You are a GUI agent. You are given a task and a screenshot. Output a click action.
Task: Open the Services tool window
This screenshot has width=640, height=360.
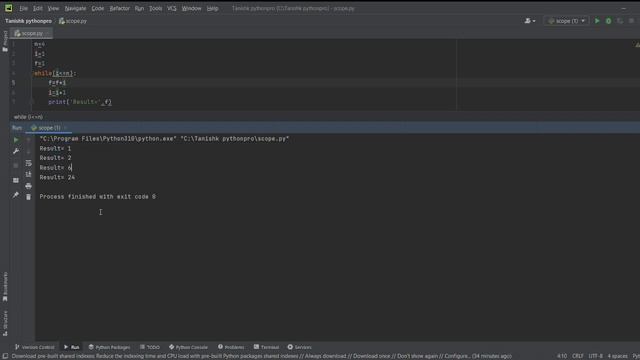tap(299, 347)
